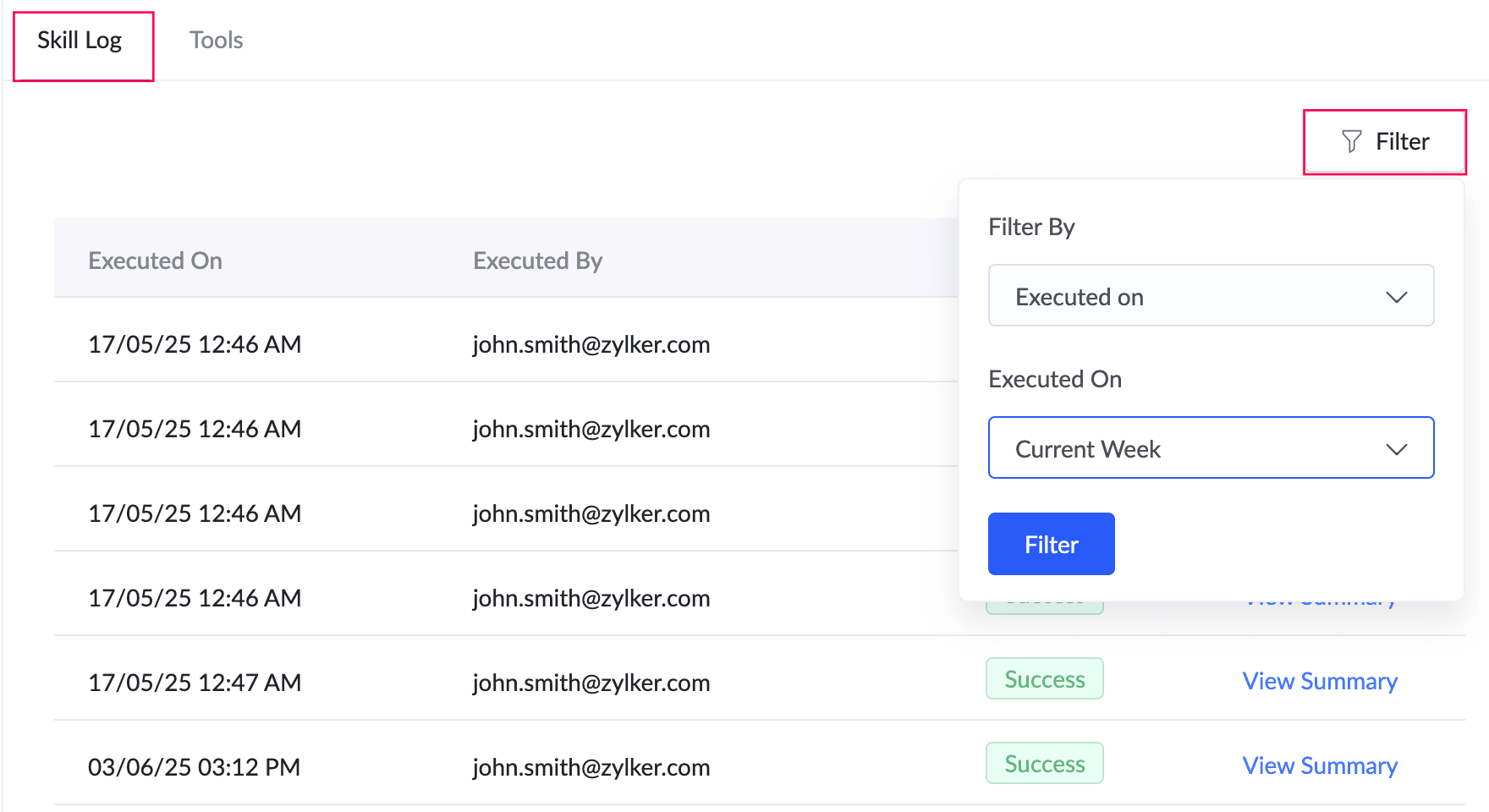The width and height of the screenshot is (1489, 812).
Task: Click the blue Filter button
Action: [x=1051, y=545]
